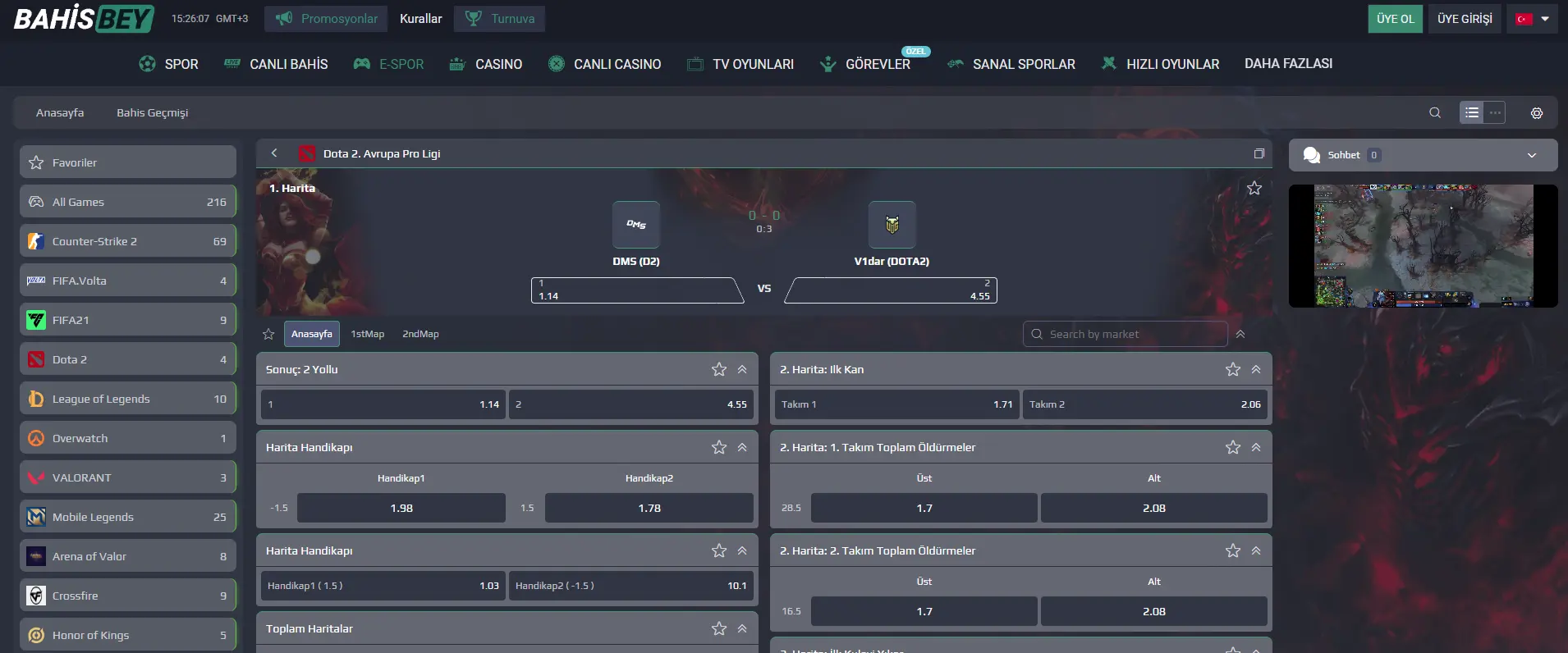The height and width of the screenshot is (653, 1568).
Task: Click ÜYE OL register button
Action: point(1396,19)
